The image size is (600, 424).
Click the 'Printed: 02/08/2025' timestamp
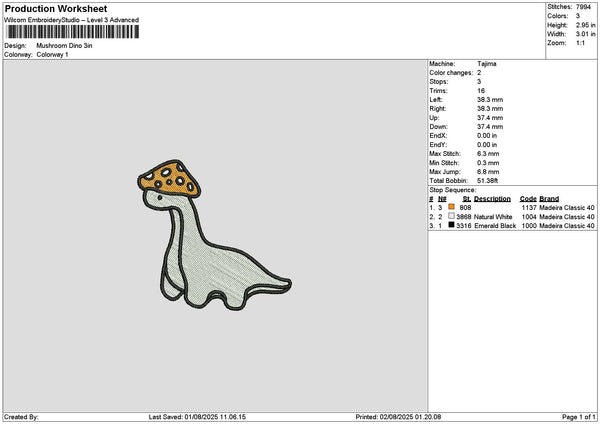398,417
